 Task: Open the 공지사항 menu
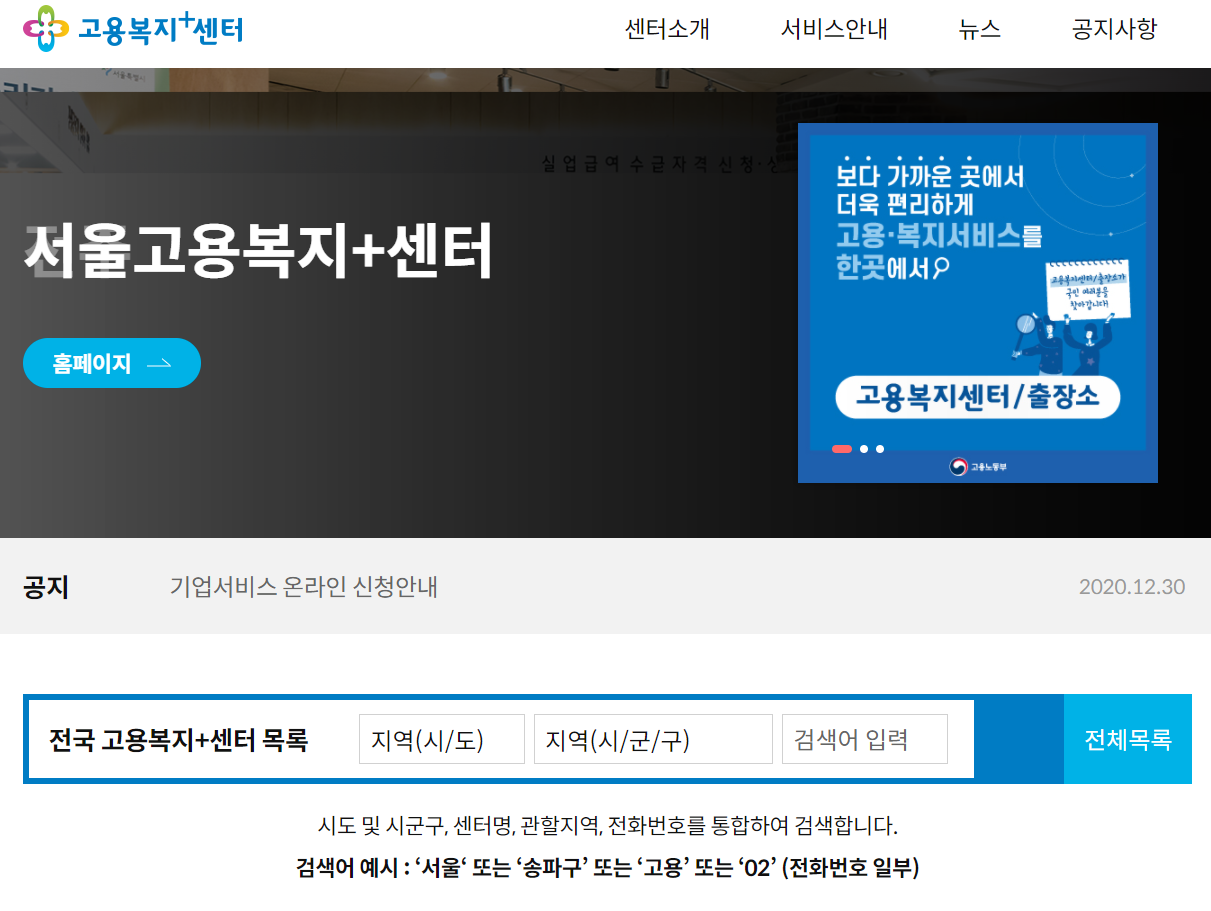pyautogui.click(x=1114, y=29)
